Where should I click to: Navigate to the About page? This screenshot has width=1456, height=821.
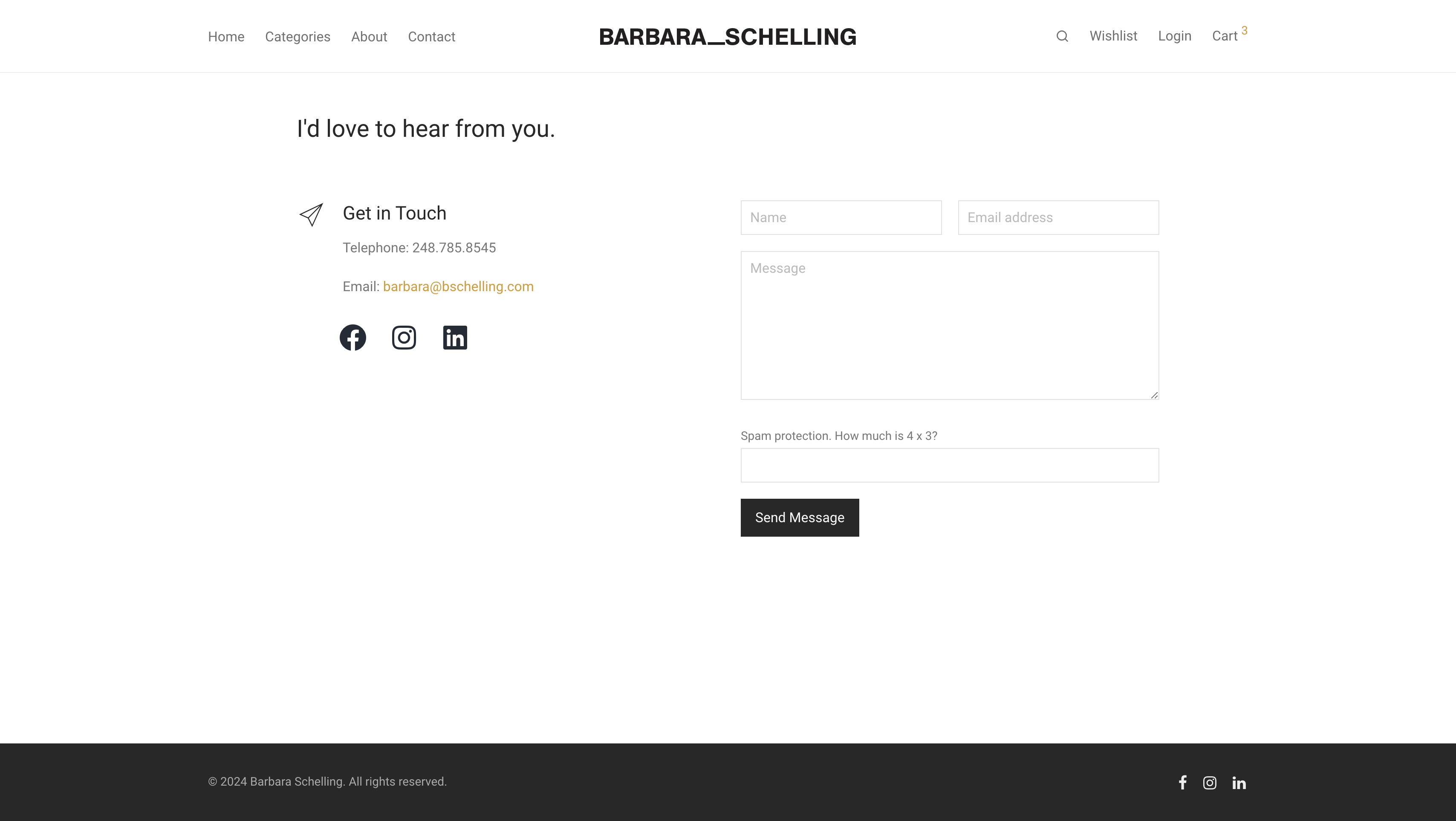coord(369,37)
